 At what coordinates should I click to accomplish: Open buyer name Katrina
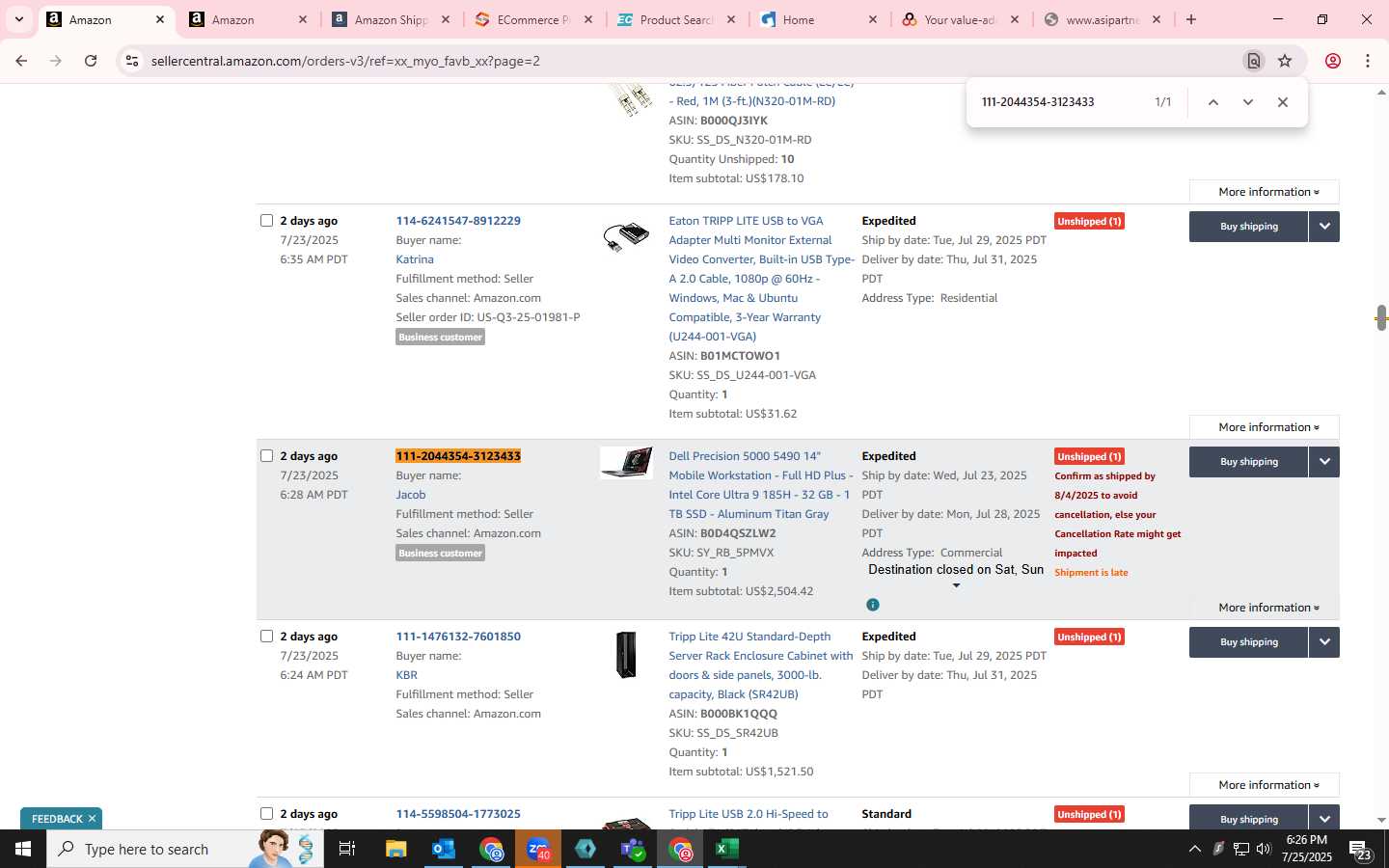coord(415,259)
